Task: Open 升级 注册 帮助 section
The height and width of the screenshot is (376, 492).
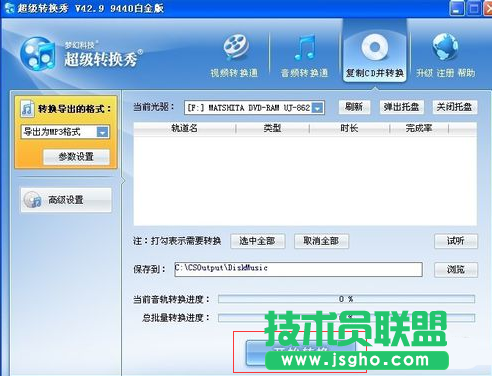Action: pos(446,55)
